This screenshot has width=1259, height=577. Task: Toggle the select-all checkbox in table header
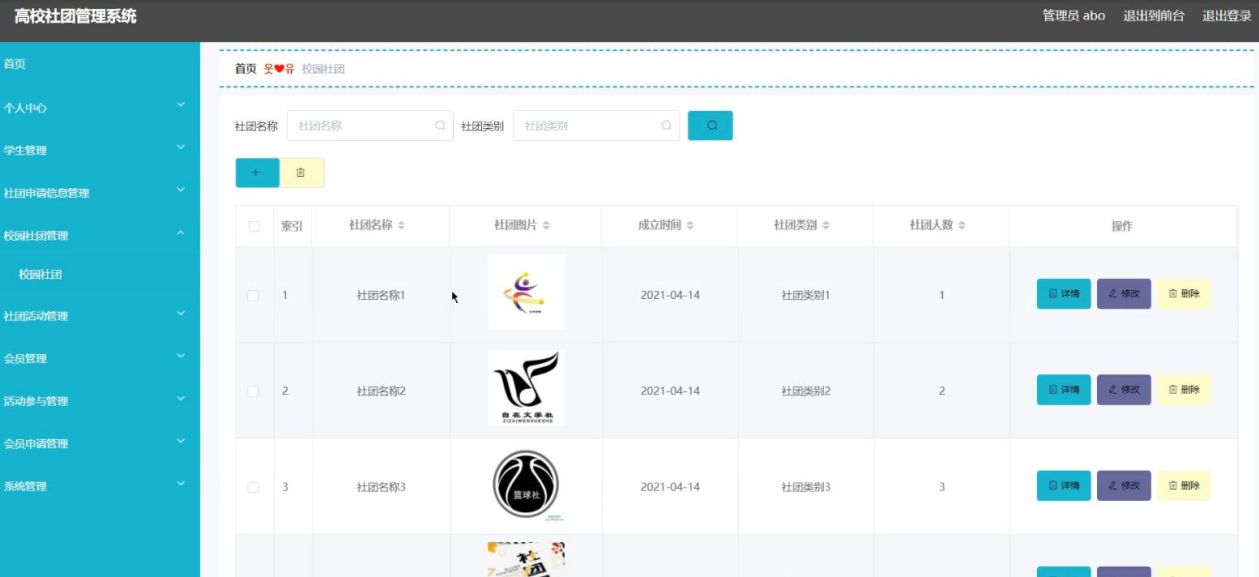pyautogui.click(x=254, y=227)
